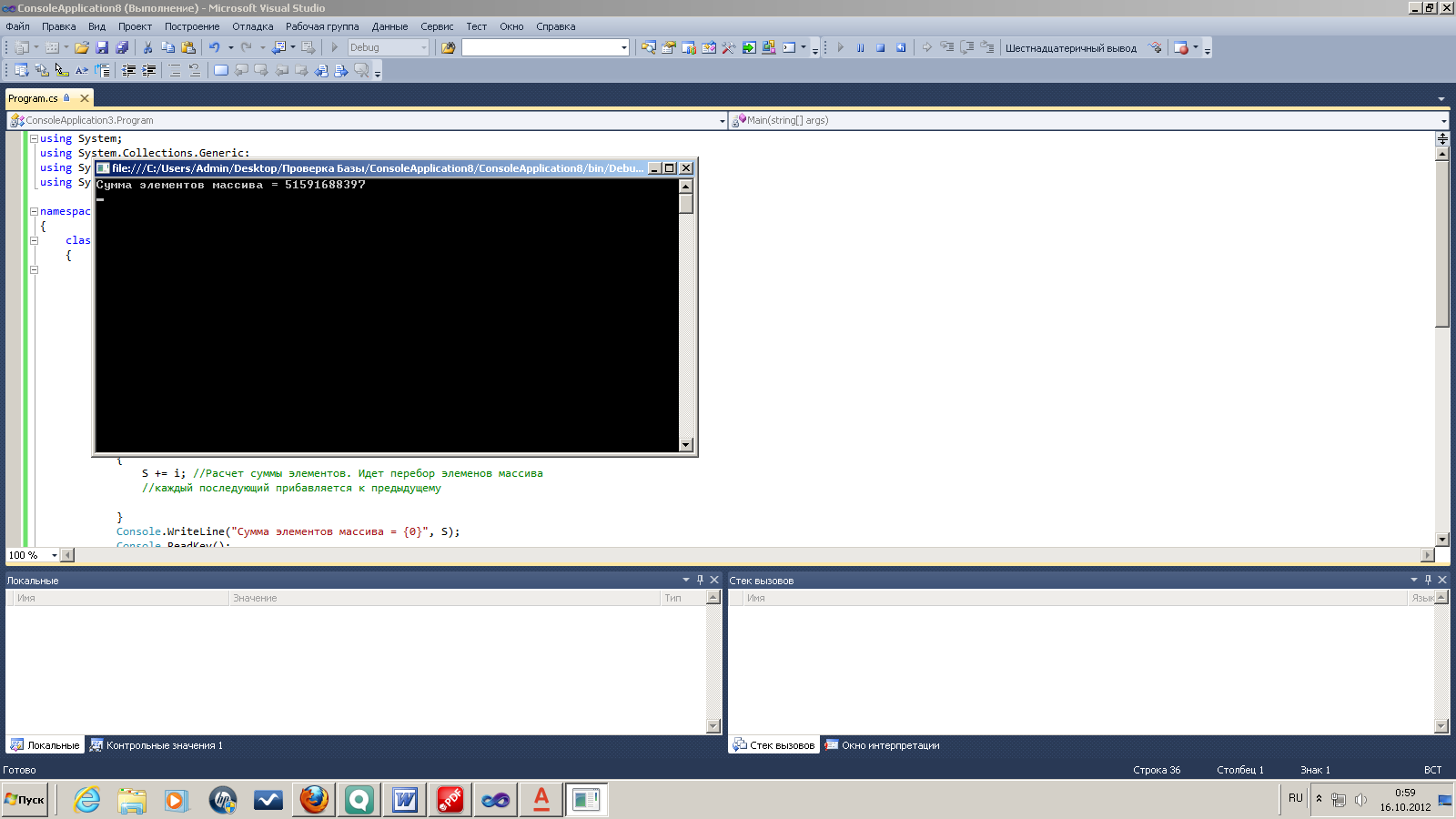
Task: Click the Uncomment selected lines icon
Action: tap(195, 70)
